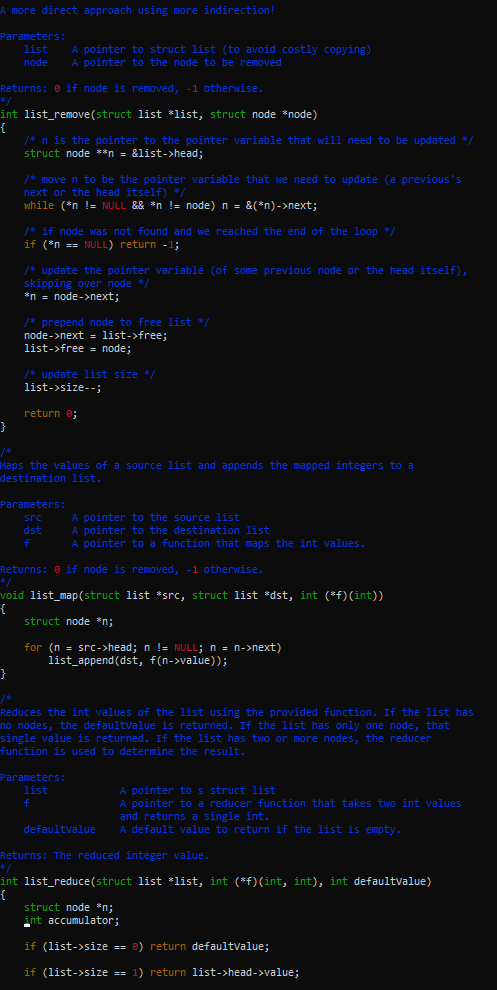The image size is (497, 990).
Task: Click on "struct node **n = &list->head;" line
Action: (114, 153)
